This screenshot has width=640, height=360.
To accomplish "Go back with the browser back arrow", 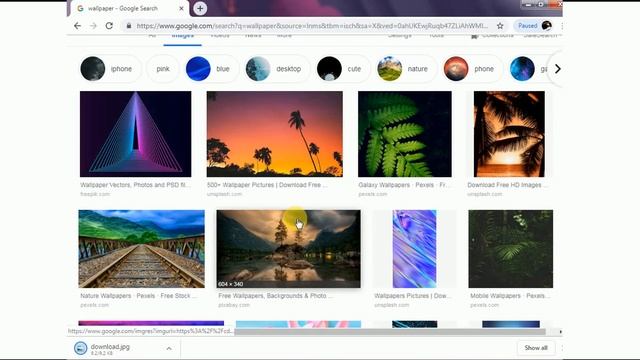I will click(77, 26).
